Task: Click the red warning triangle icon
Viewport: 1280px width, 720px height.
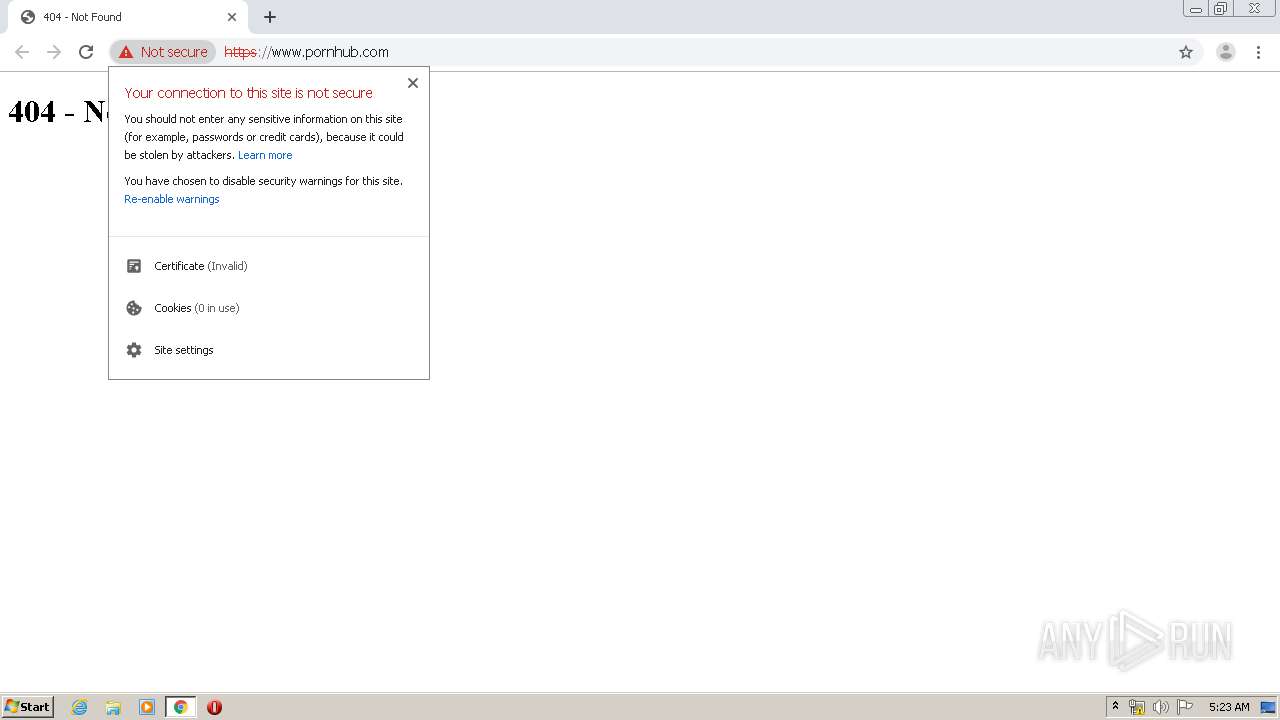Action: pyautogui.click(x=126, y=52)
